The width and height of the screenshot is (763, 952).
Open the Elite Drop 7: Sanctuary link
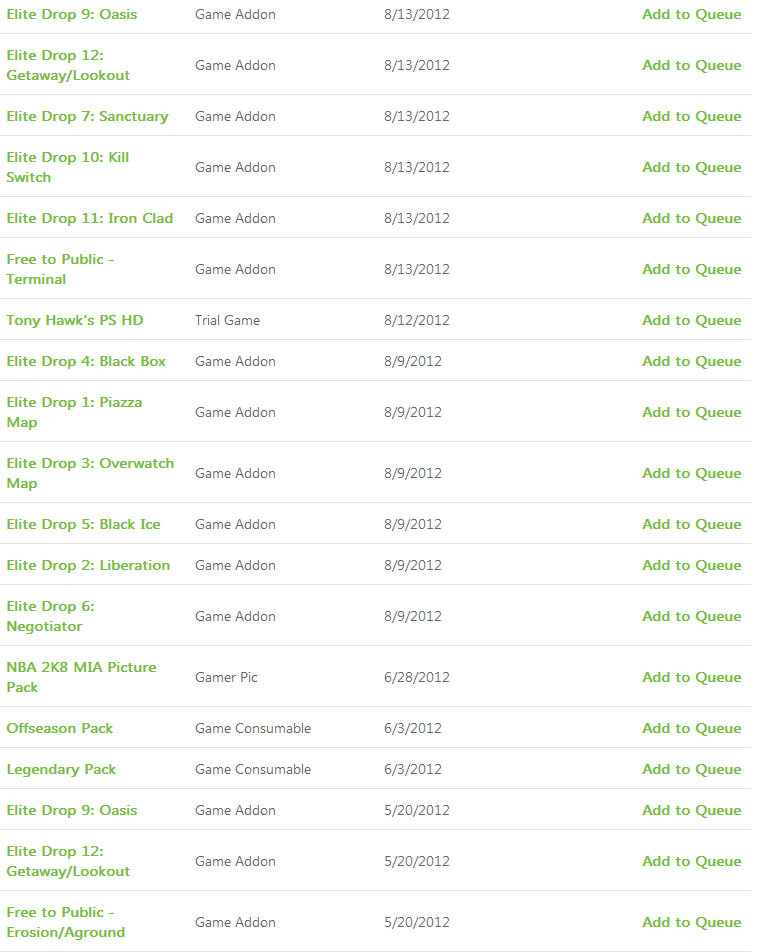[x=87, y=116]
